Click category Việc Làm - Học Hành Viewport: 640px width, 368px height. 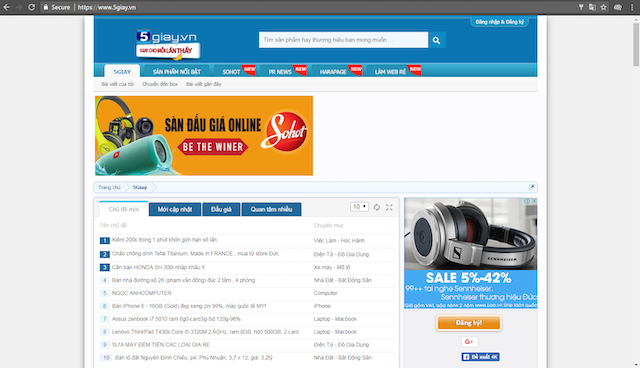tap(339, 241)
